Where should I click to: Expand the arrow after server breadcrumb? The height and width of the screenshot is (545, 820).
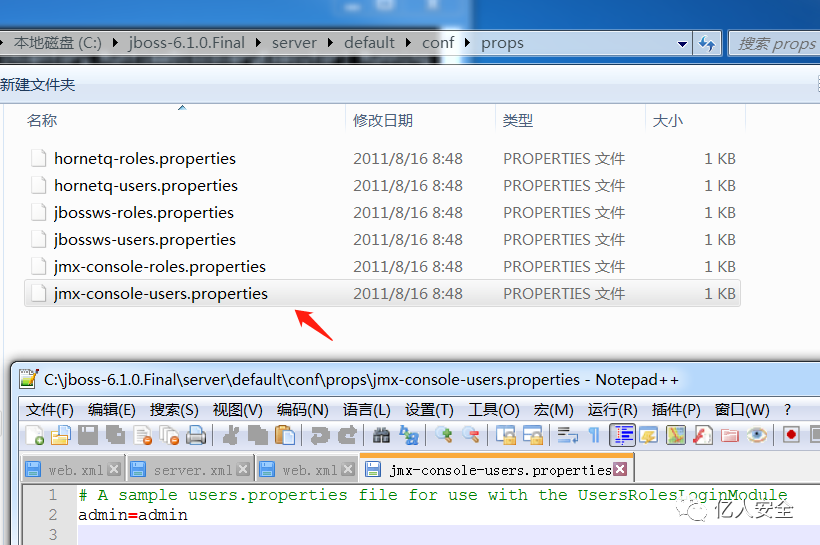pyautogui.click(x=331, y=43)
